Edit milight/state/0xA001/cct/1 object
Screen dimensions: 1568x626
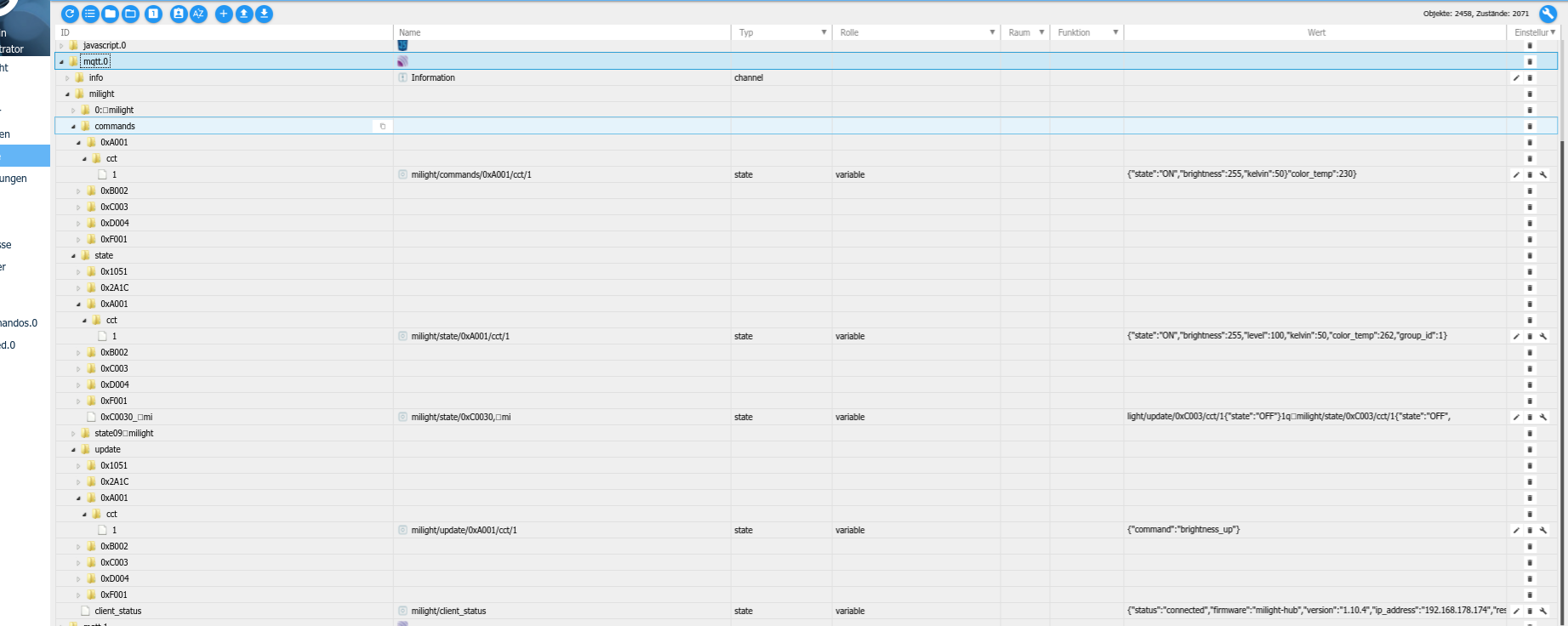pos(1516,337)
